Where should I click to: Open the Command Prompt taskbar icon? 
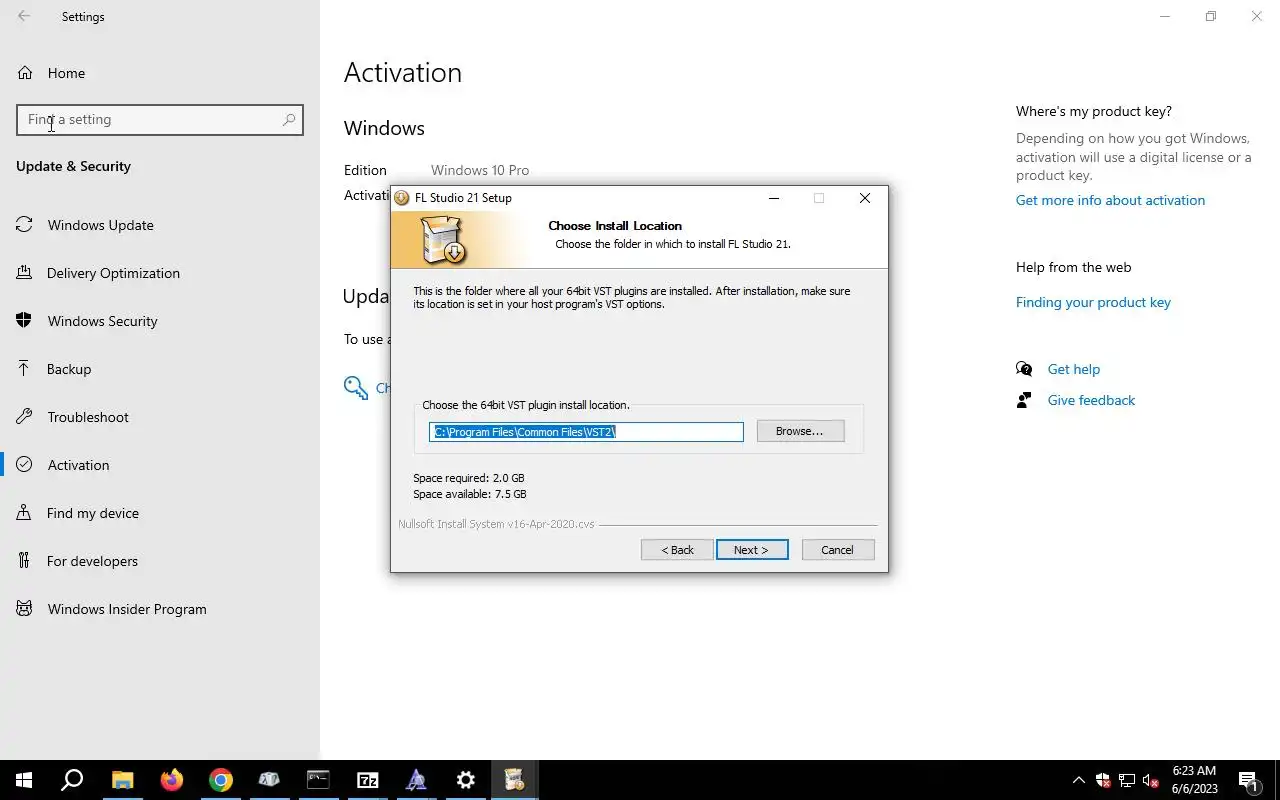click(x=318, y=780)
